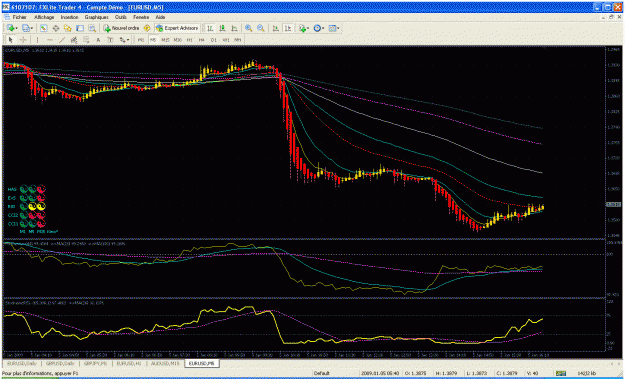The image size is (625, 379).
Task: Click the profiles icon
Action: [x=26, y=28]
